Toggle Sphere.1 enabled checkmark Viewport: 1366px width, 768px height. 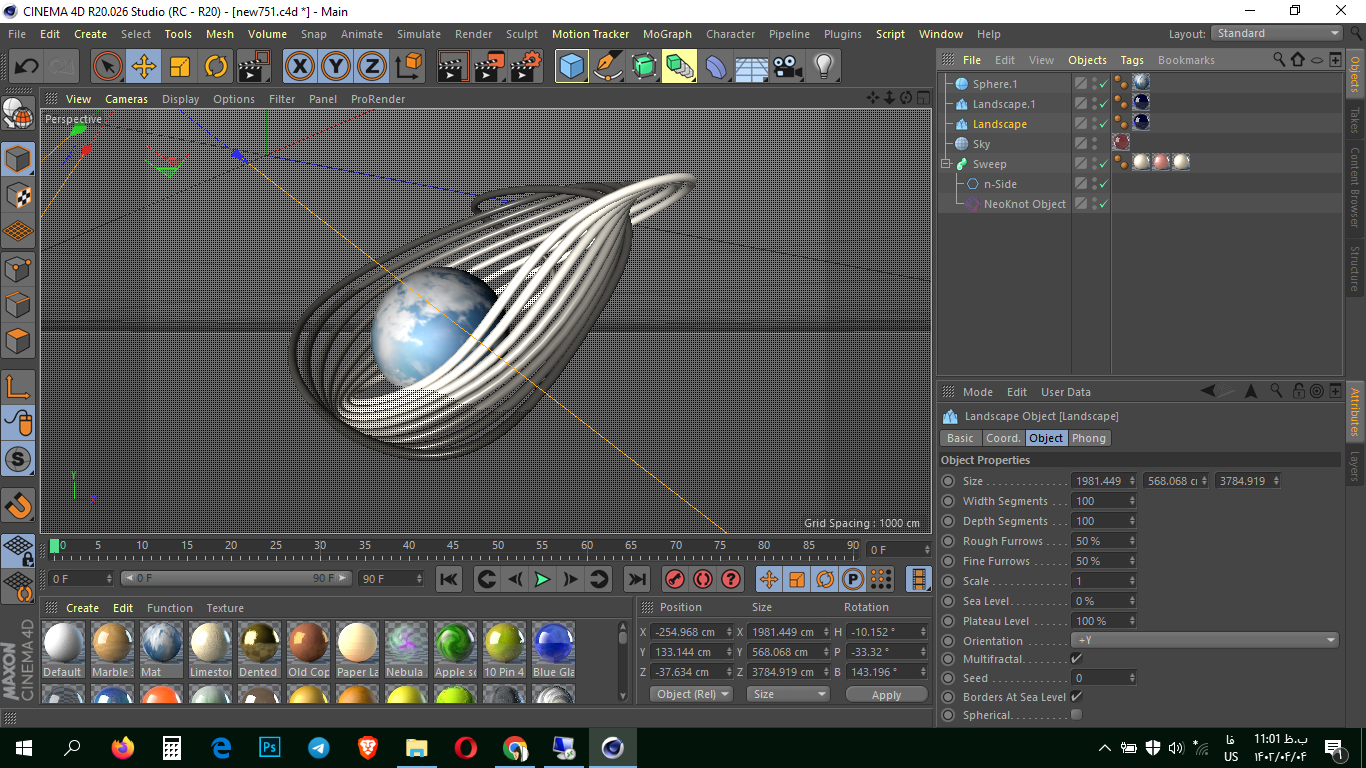tap(1103, 84)
